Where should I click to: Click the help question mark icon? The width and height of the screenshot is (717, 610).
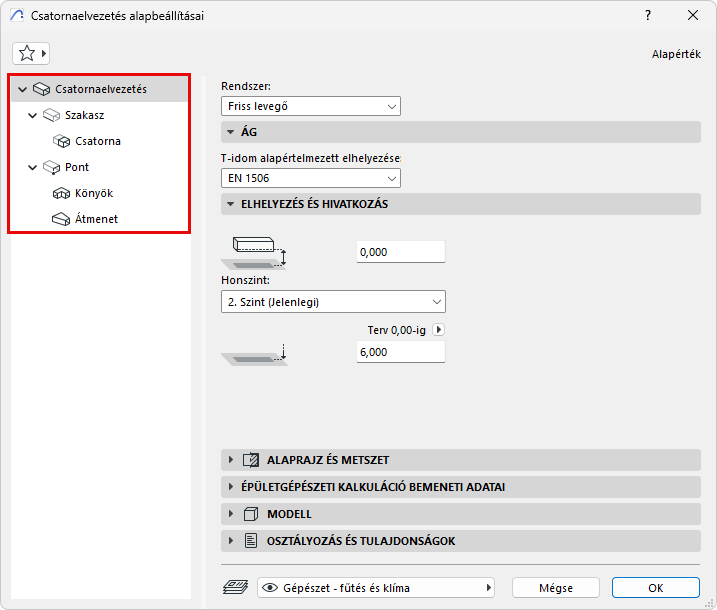(x=648, y=16)
